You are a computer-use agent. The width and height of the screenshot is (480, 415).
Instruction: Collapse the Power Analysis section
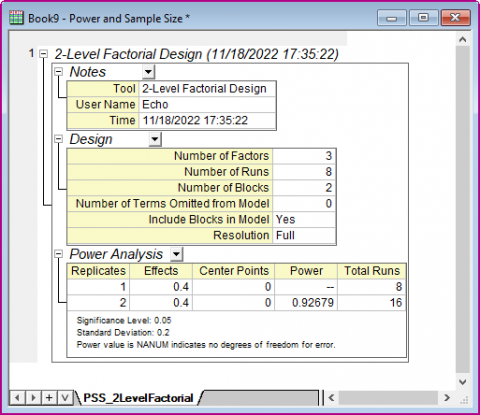(59, 254)
